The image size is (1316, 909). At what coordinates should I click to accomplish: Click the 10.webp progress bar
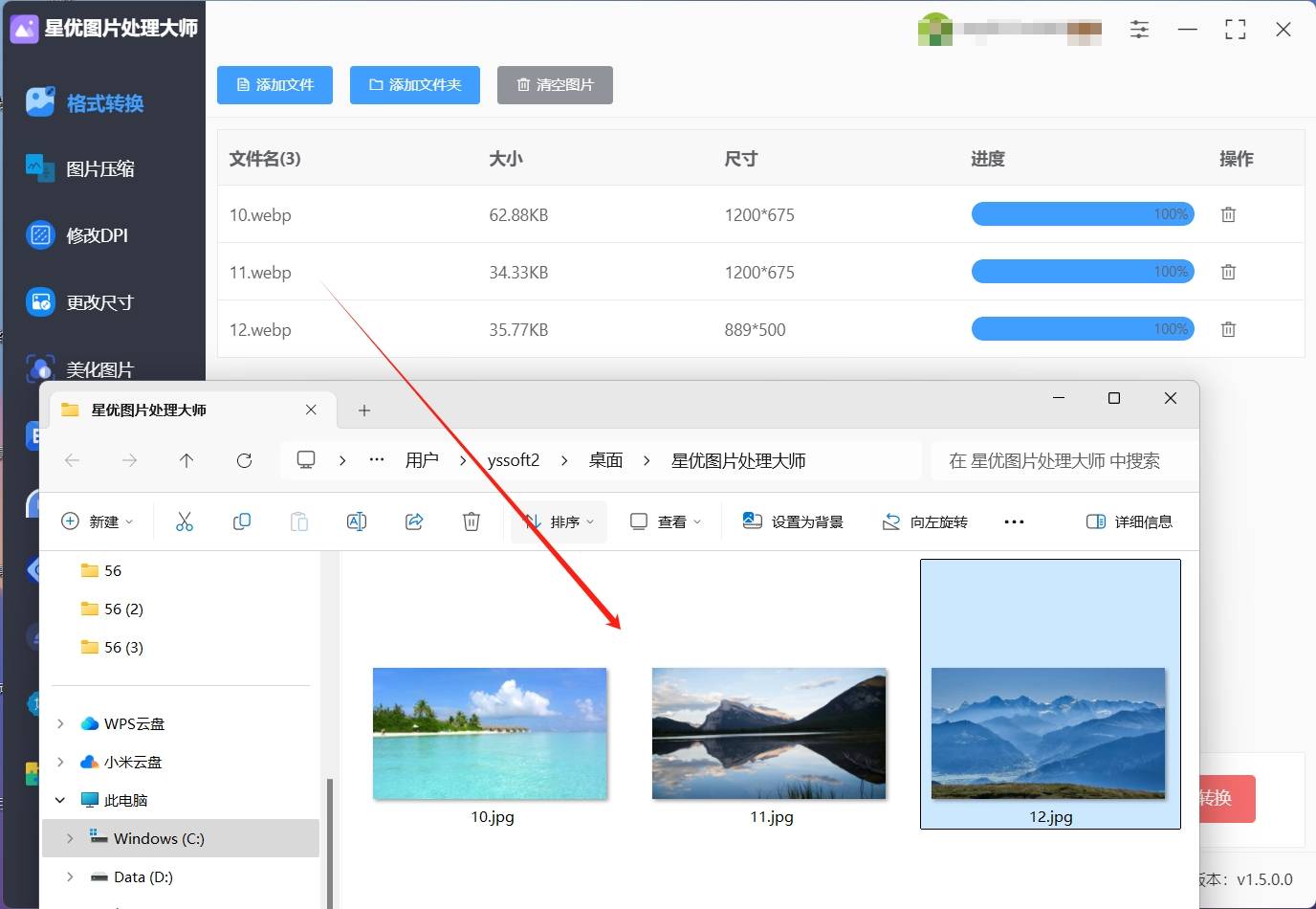(1083, 214)
